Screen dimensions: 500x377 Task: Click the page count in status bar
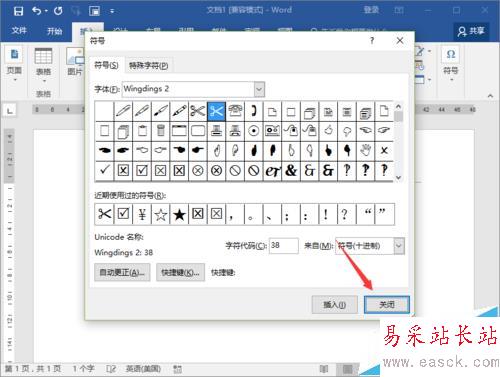point(33,369)
